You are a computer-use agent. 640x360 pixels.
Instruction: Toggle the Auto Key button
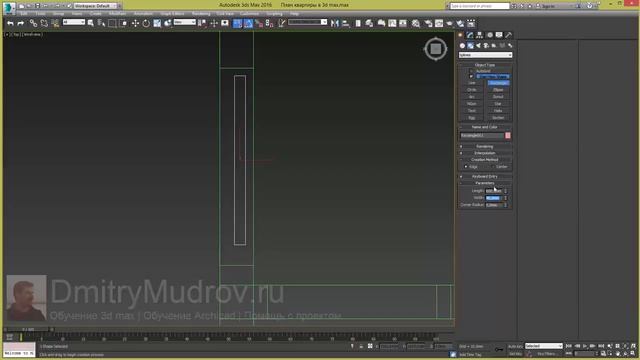click(x=515, y=346)
